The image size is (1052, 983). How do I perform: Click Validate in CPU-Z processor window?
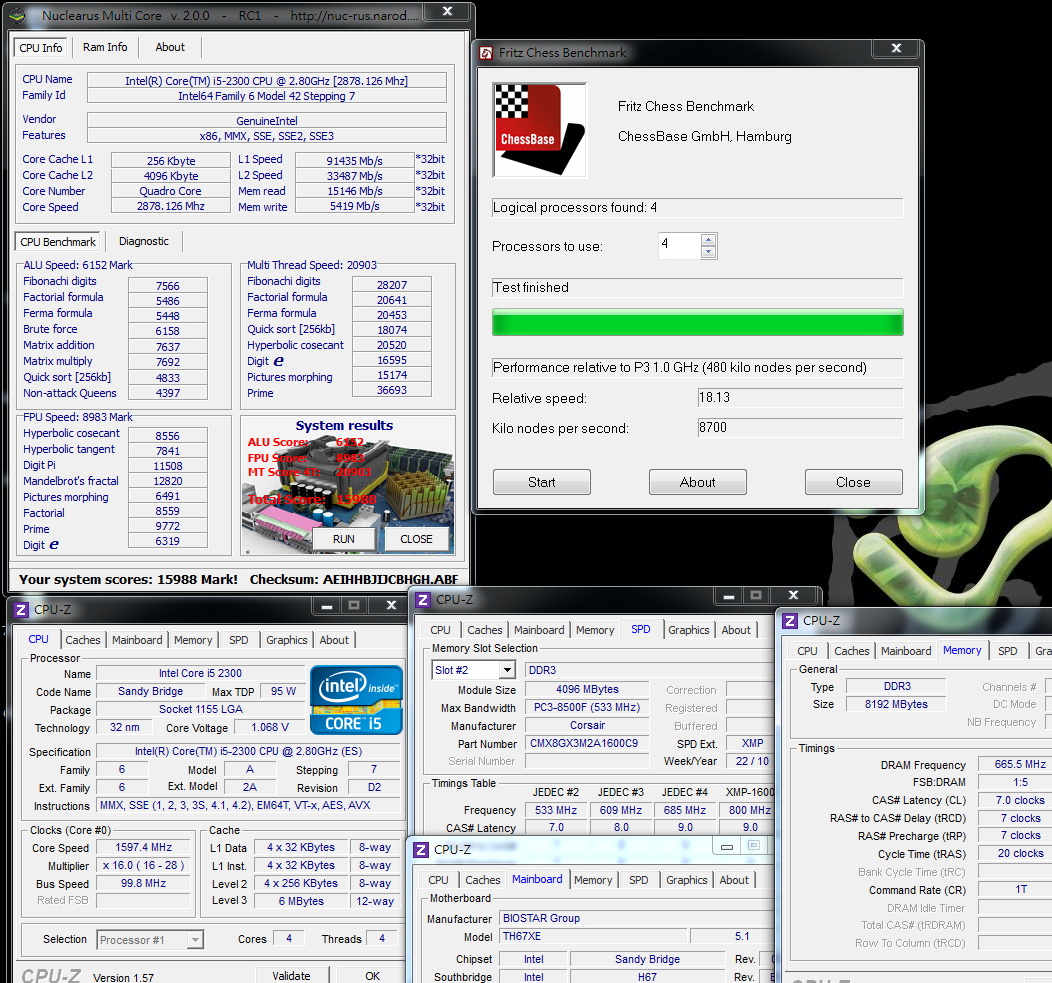pyautogui.click(x=291, y=976)
